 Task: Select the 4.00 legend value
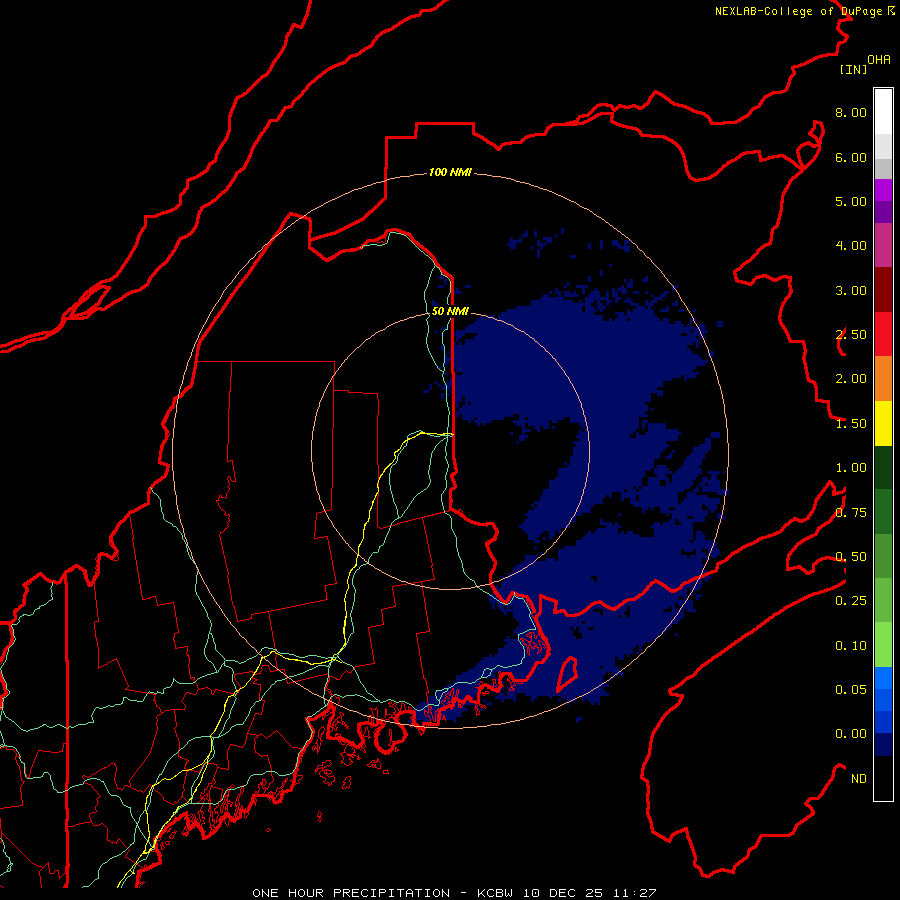[x=851, y=246]
